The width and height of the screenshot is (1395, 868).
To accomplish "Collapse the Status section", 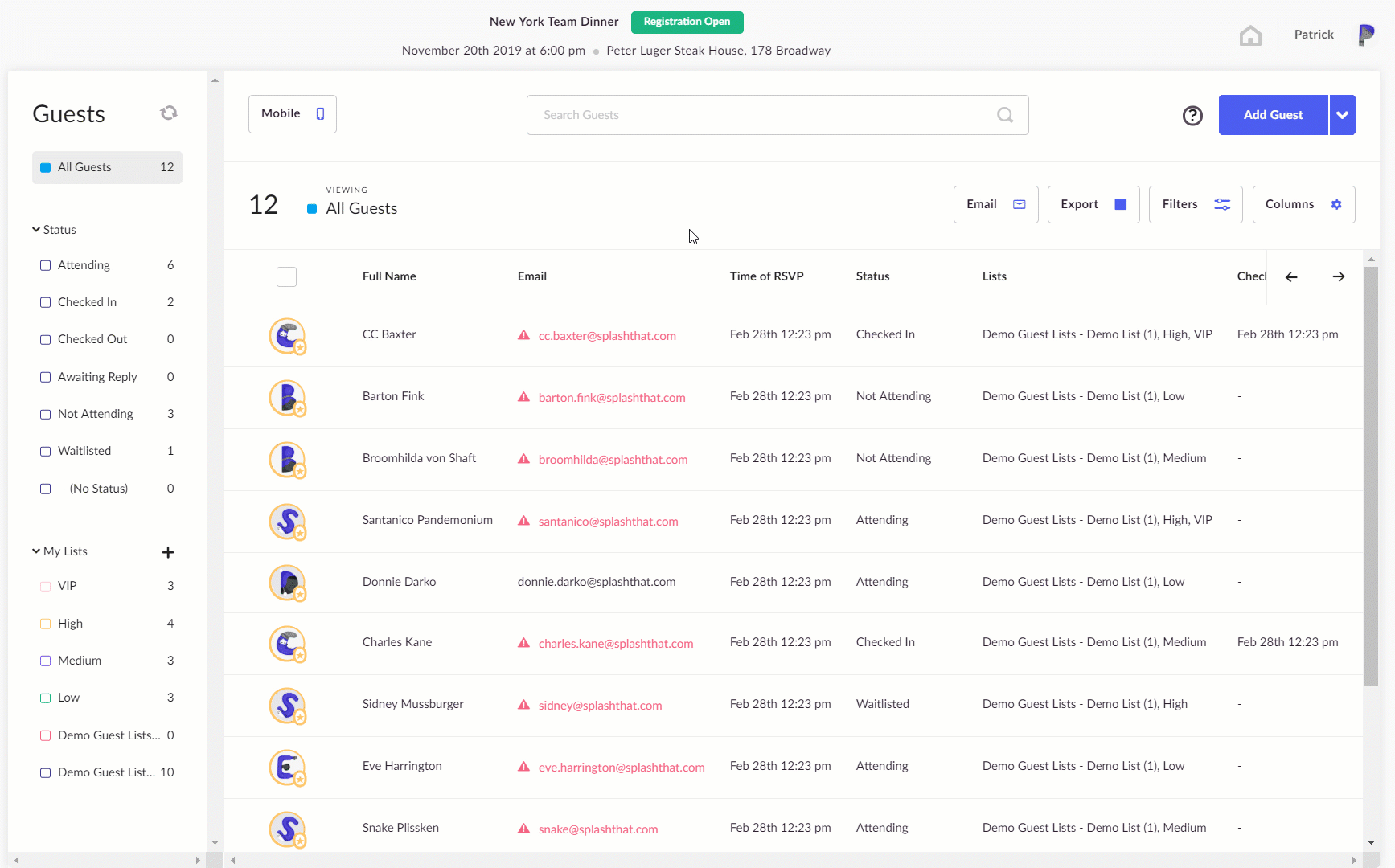I will point(54,230).
